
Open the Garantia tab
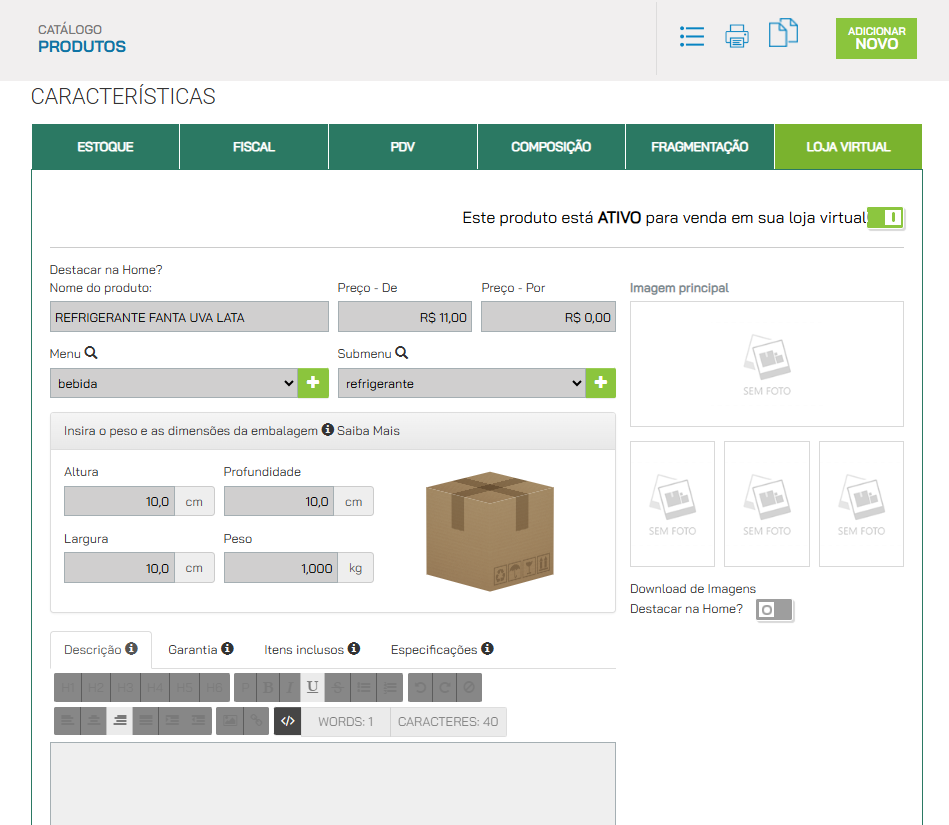(200, 650)
